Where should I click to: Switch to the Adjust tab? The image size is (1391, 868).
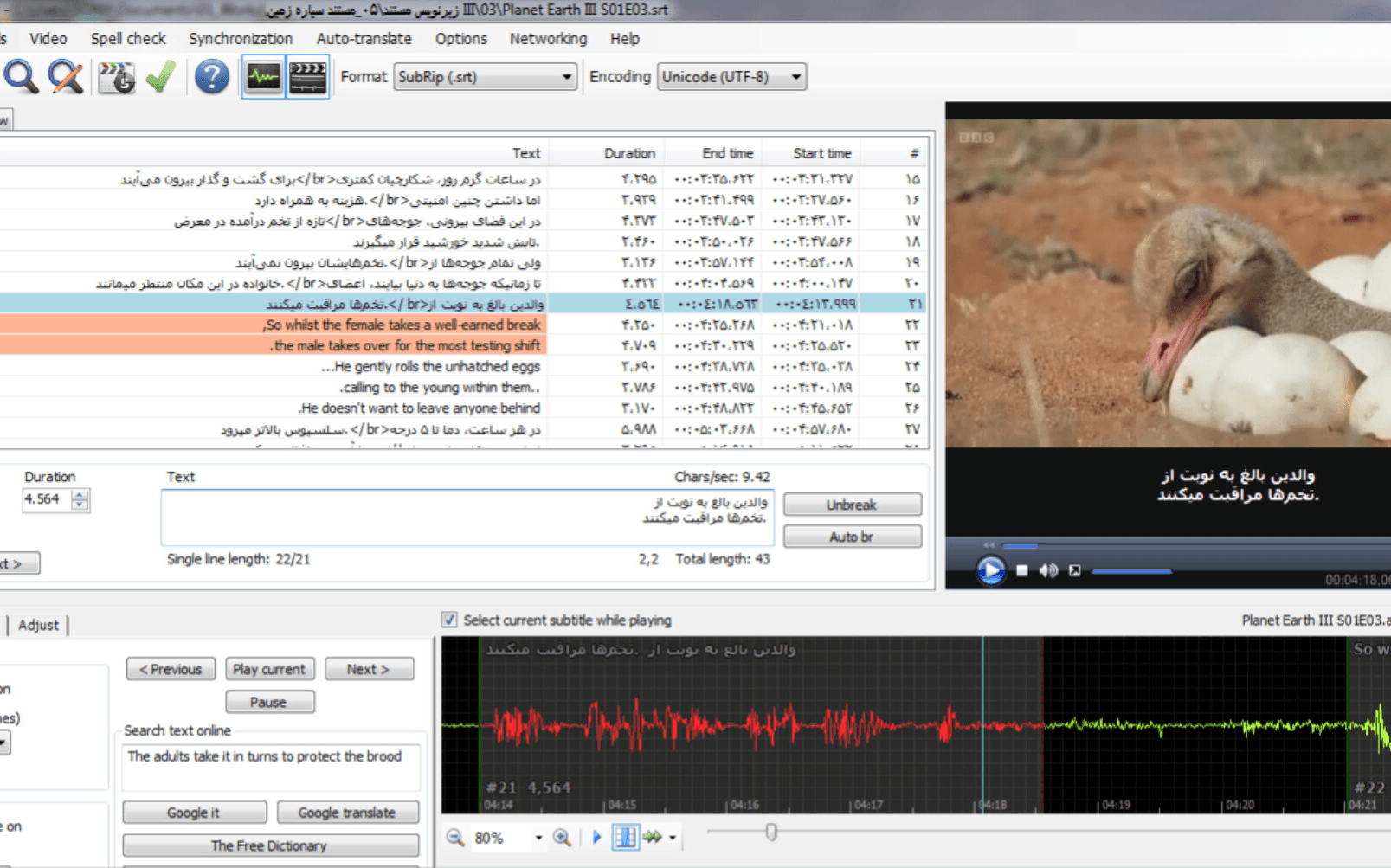(38, 625)
